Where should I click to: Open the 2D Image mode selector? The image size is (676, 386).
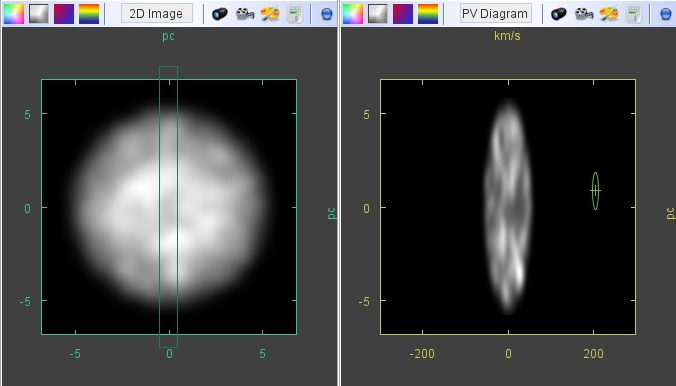(156, 14)
